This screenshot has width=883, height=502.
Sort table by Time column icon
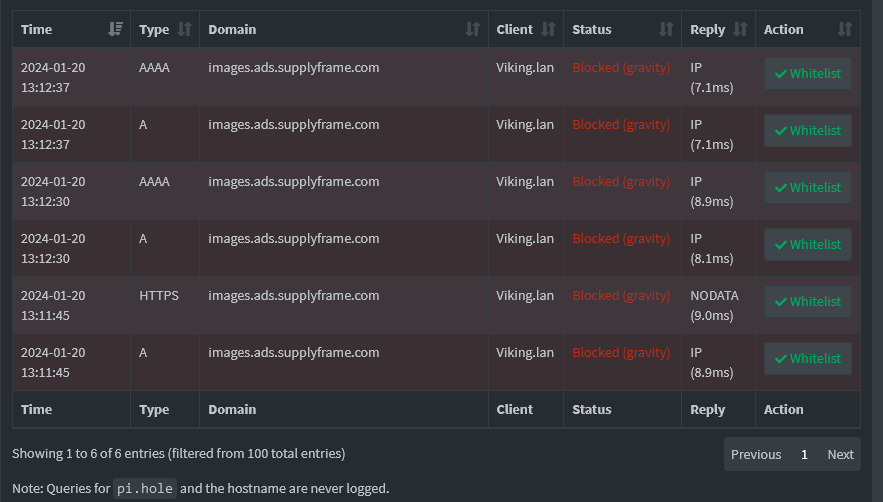[x=115, y=29]
